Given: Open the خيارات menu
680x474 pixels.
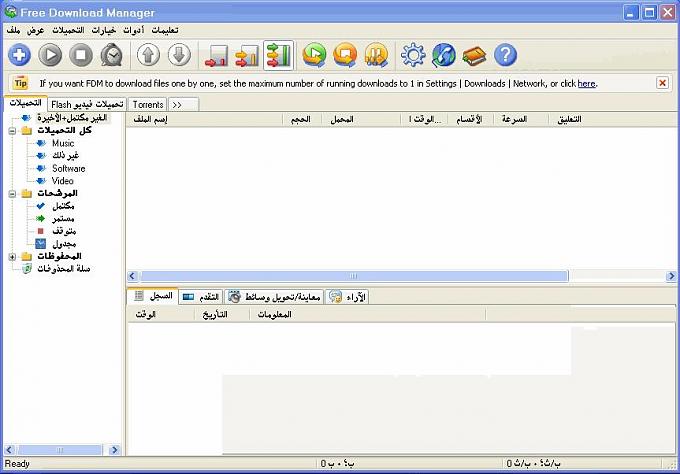Looking at the screenshot, I should (x=104, y=30).
